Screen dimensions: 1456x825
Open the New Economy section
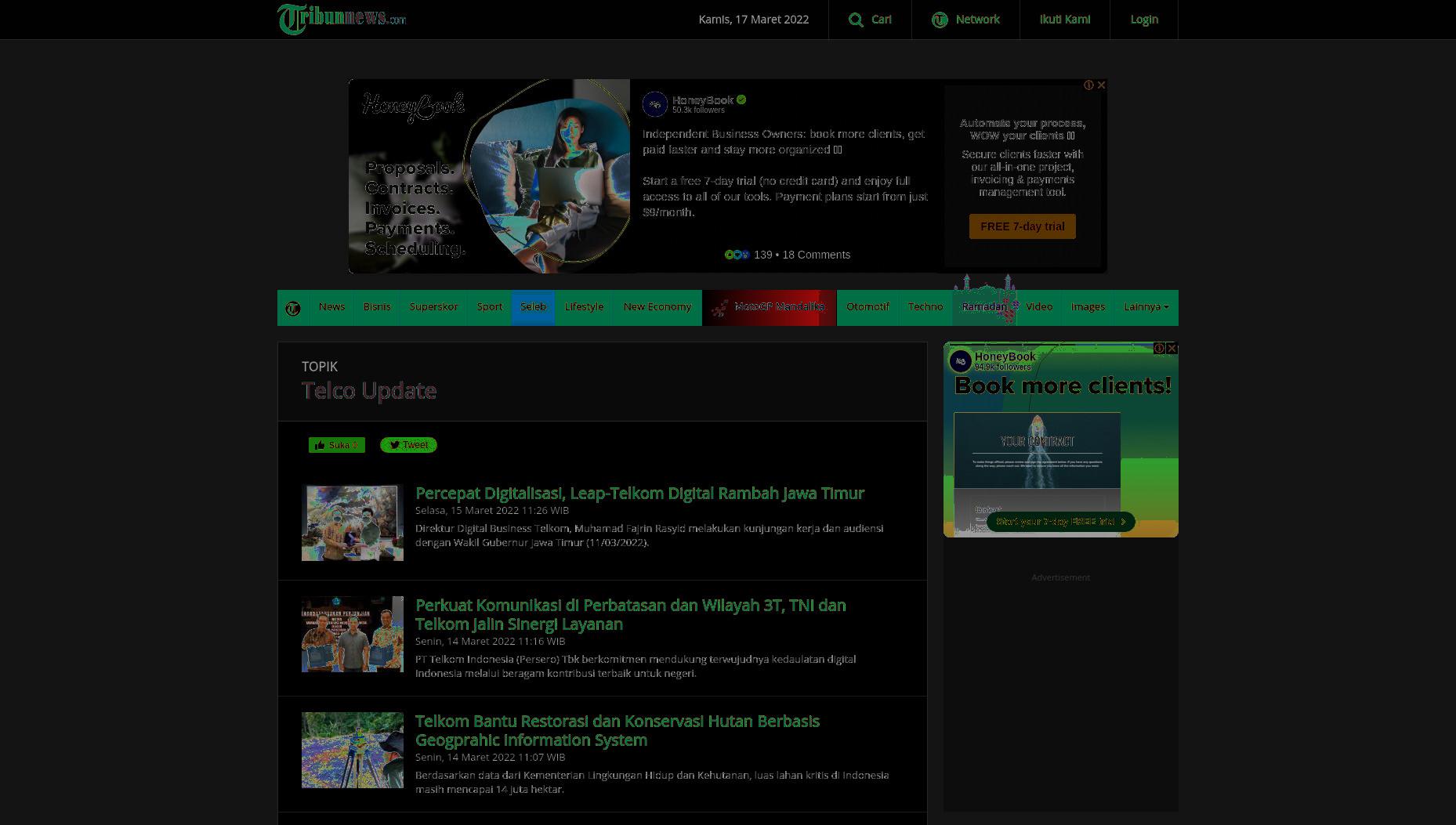coord(657,307)
